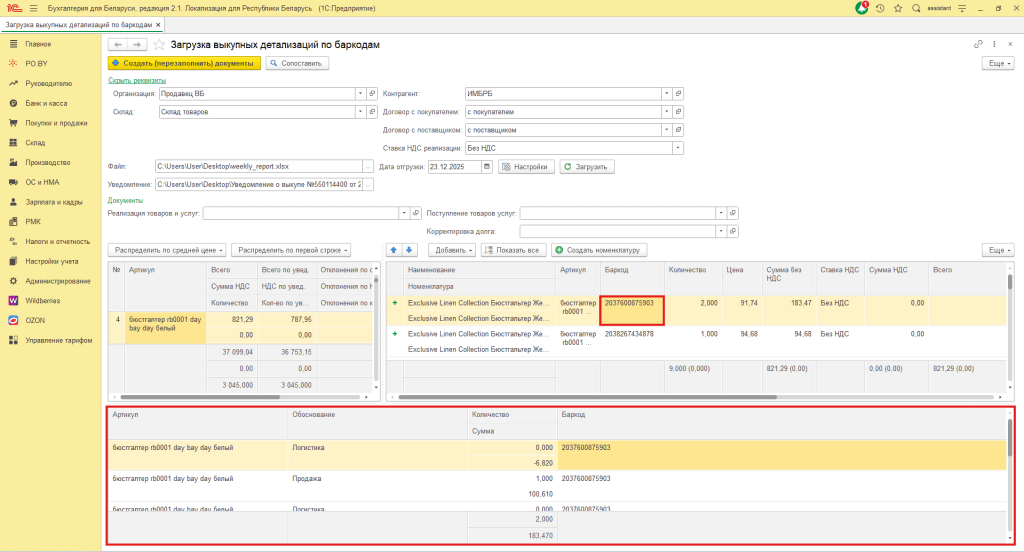Open the notifications bell icon
This screenshot has height=552, width=1024.
coord(862,8)
